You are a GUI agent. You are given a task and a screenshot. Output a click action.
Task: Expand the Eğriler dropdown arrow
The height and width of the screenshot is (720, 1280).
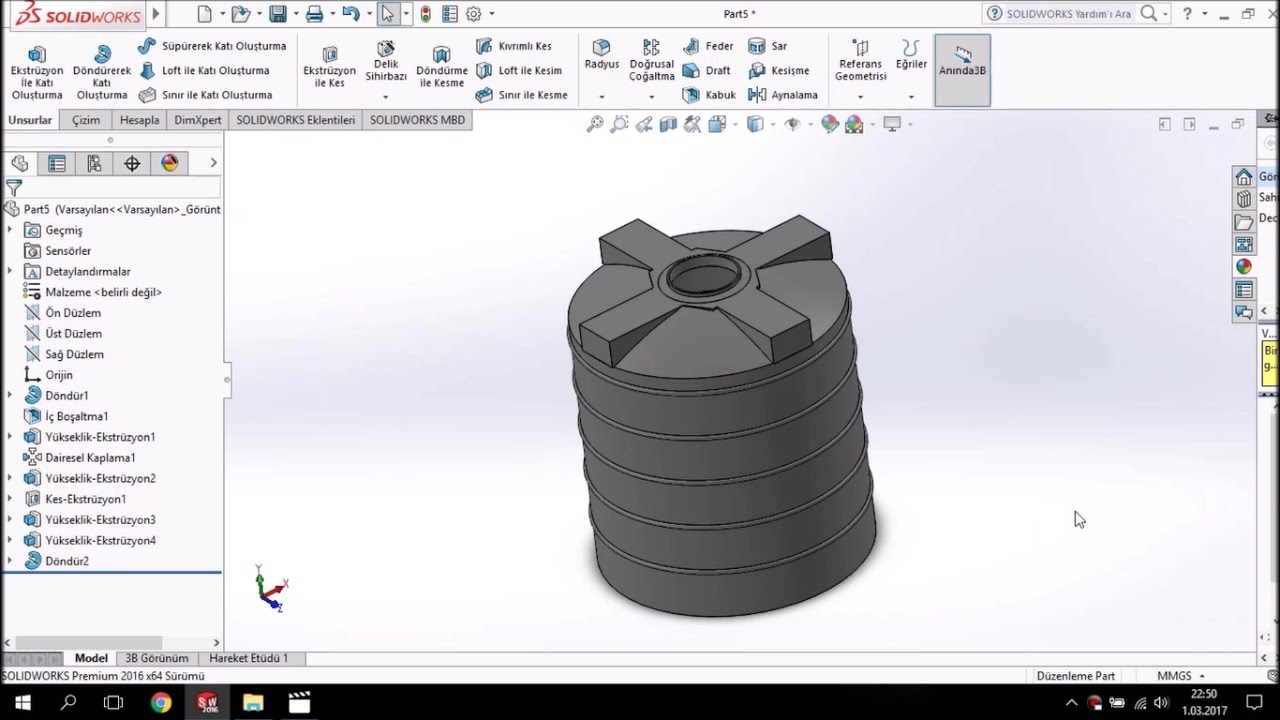point(911,97)
